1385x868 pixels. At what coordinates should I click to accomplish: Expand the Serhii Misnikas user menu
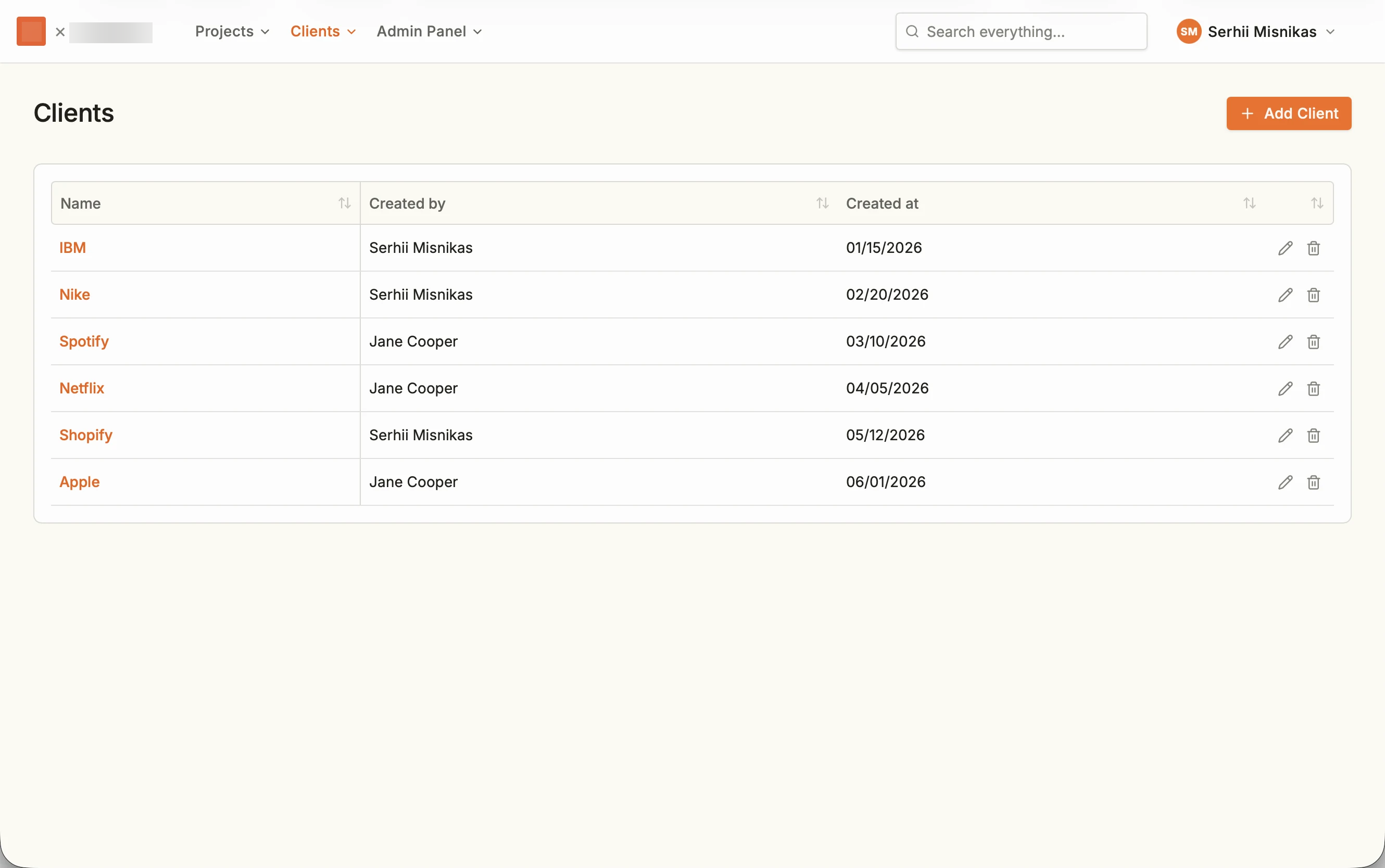(x=1256, y=32)
